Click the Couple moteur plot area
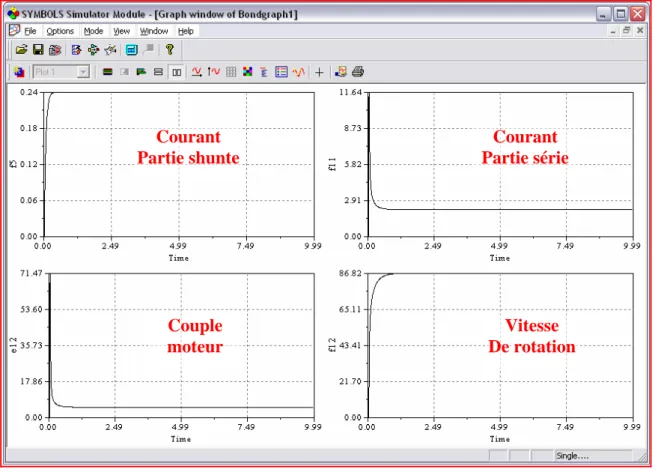 (181, 345)
